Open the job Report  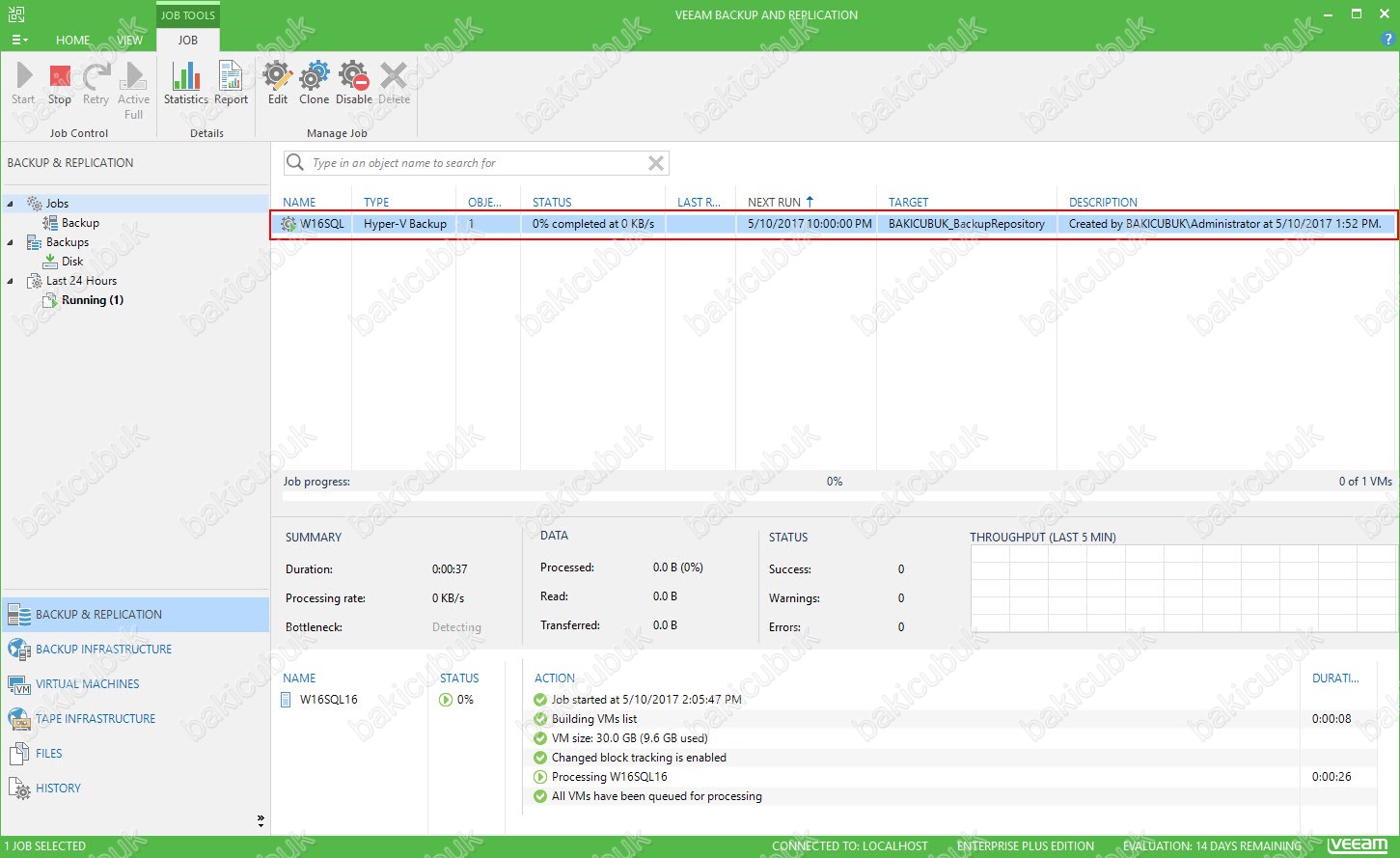coord(231,84)
